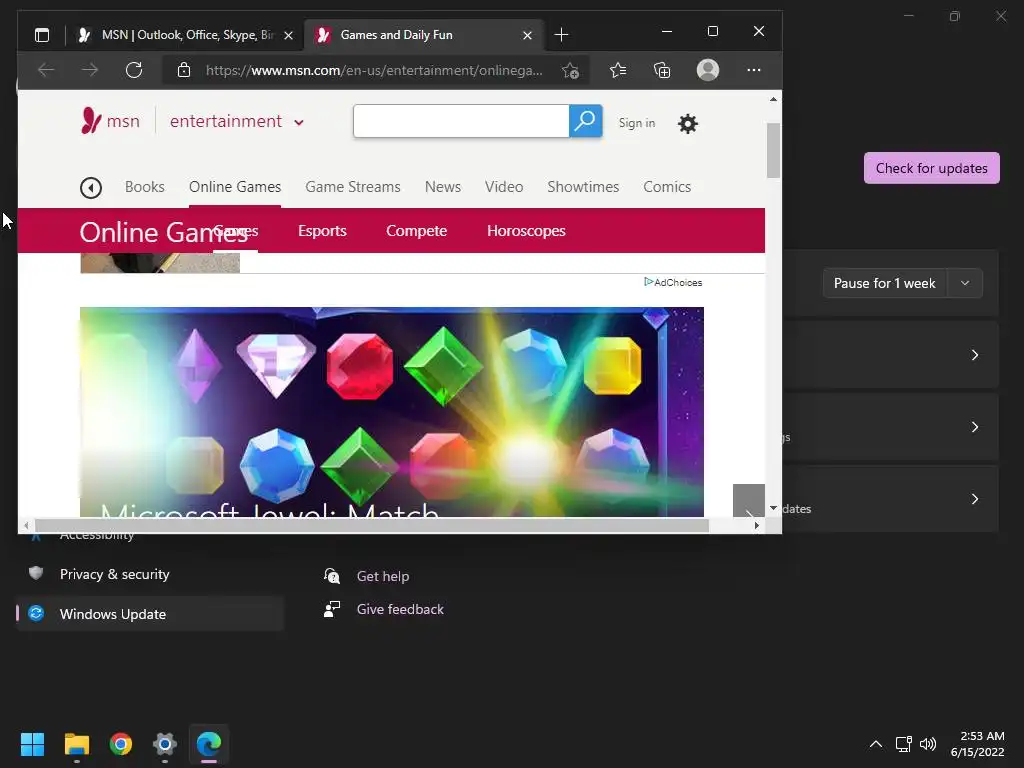This screenshot has height=768, width=1024.
Task: Refresh the MSN games page
Action: coord(134,70)
